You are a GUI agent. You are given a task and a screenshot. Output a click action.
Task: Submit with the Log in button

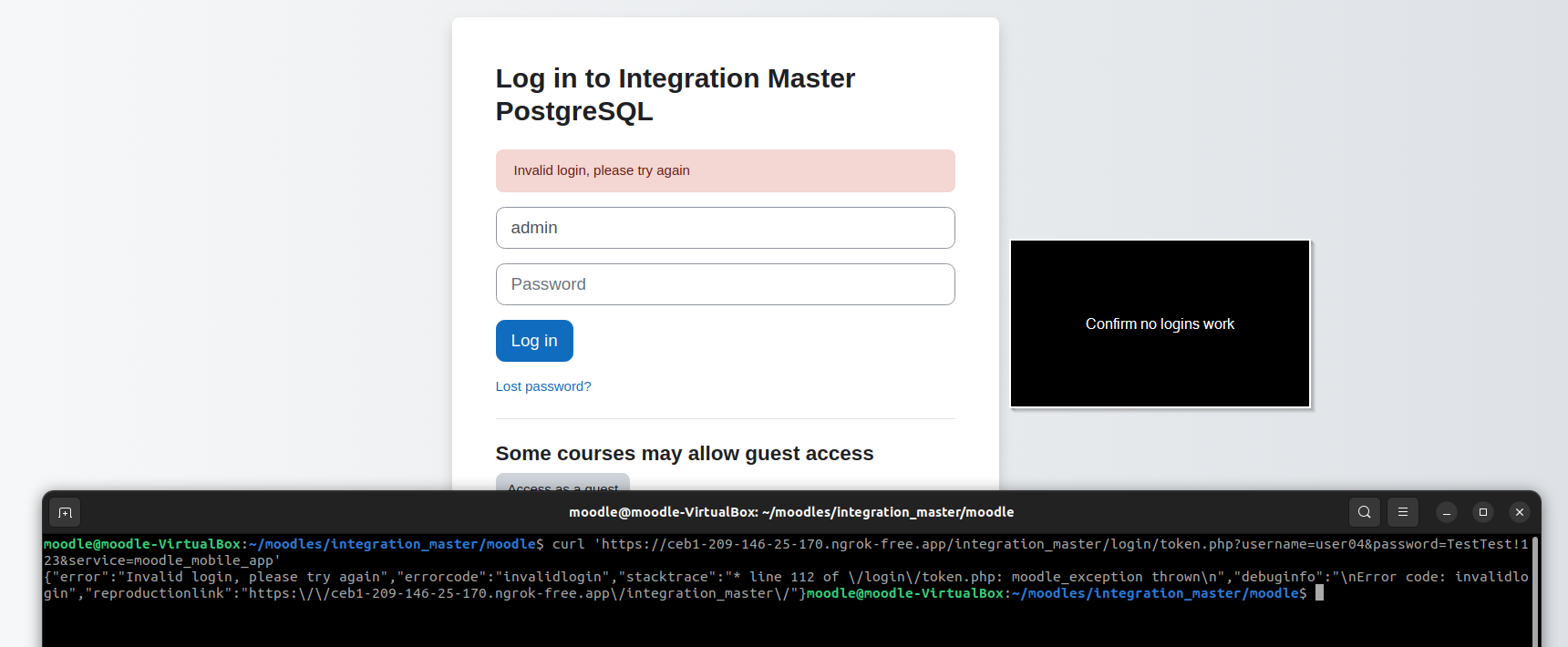point(534,341)
